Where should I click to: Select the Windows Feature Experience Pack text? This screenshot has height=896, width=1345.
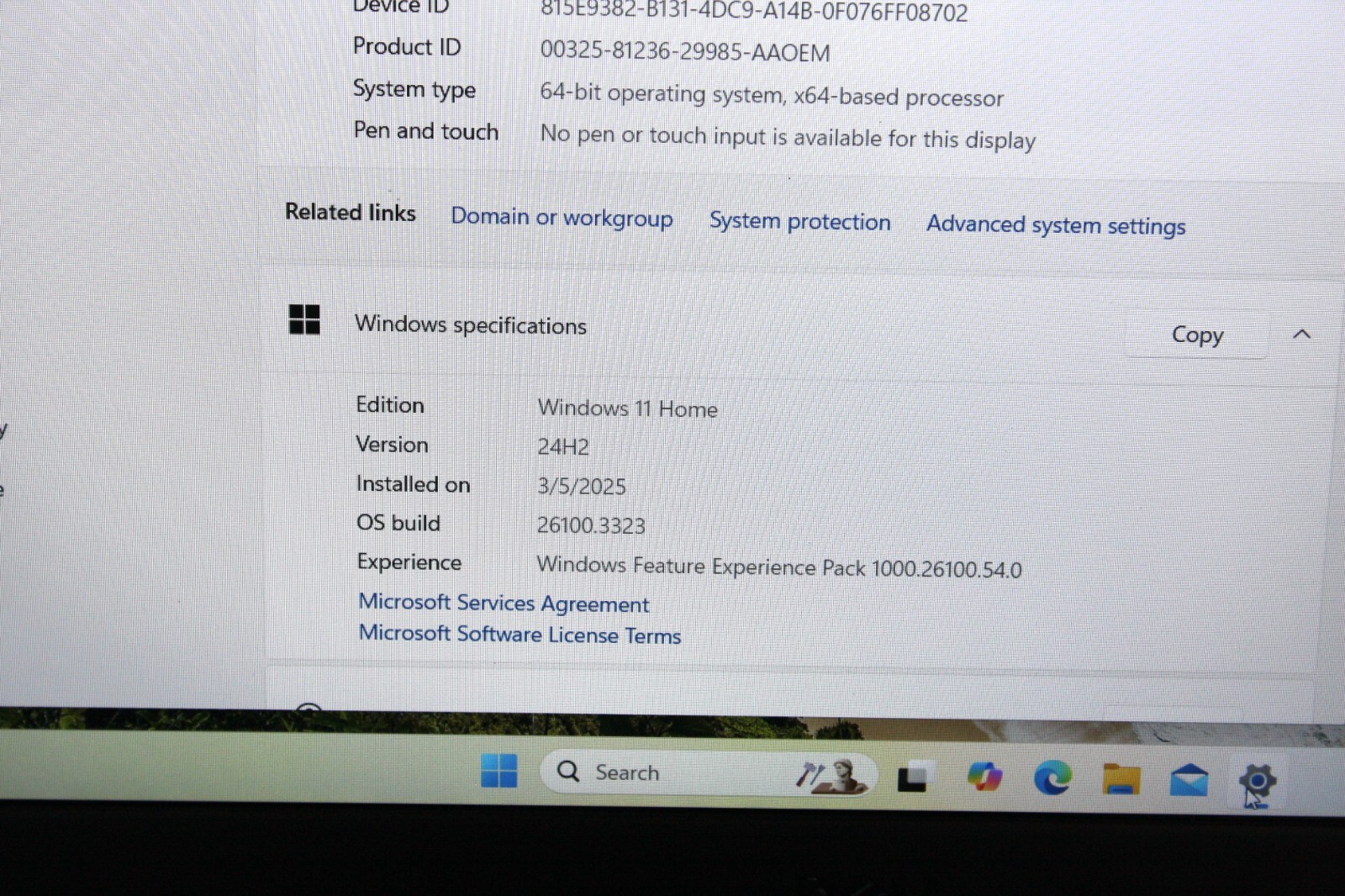coord(779,567)
